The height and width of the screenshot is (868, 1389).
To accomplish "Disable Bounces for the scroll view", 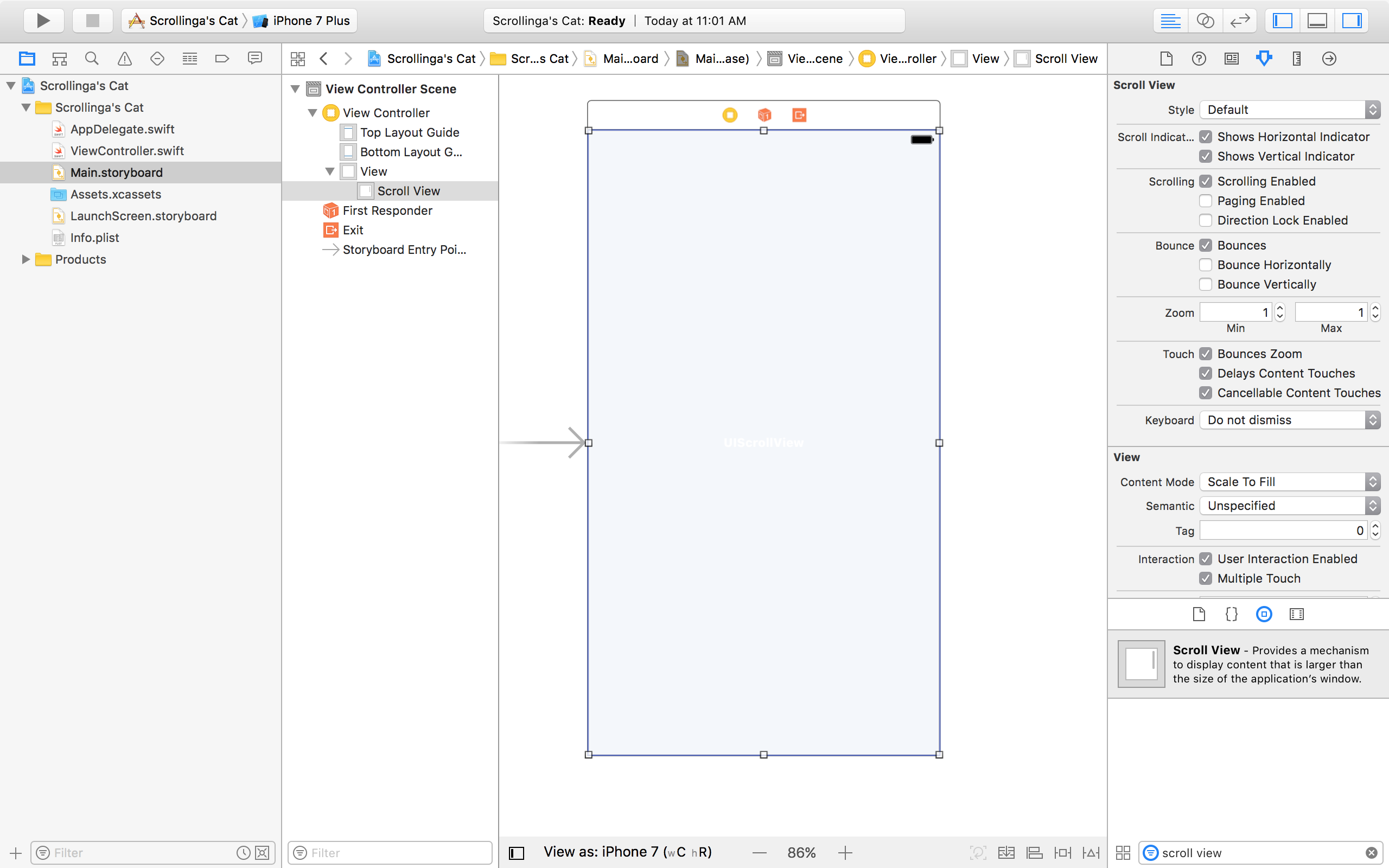I will pyautogui.click(x=1205, y=245).
